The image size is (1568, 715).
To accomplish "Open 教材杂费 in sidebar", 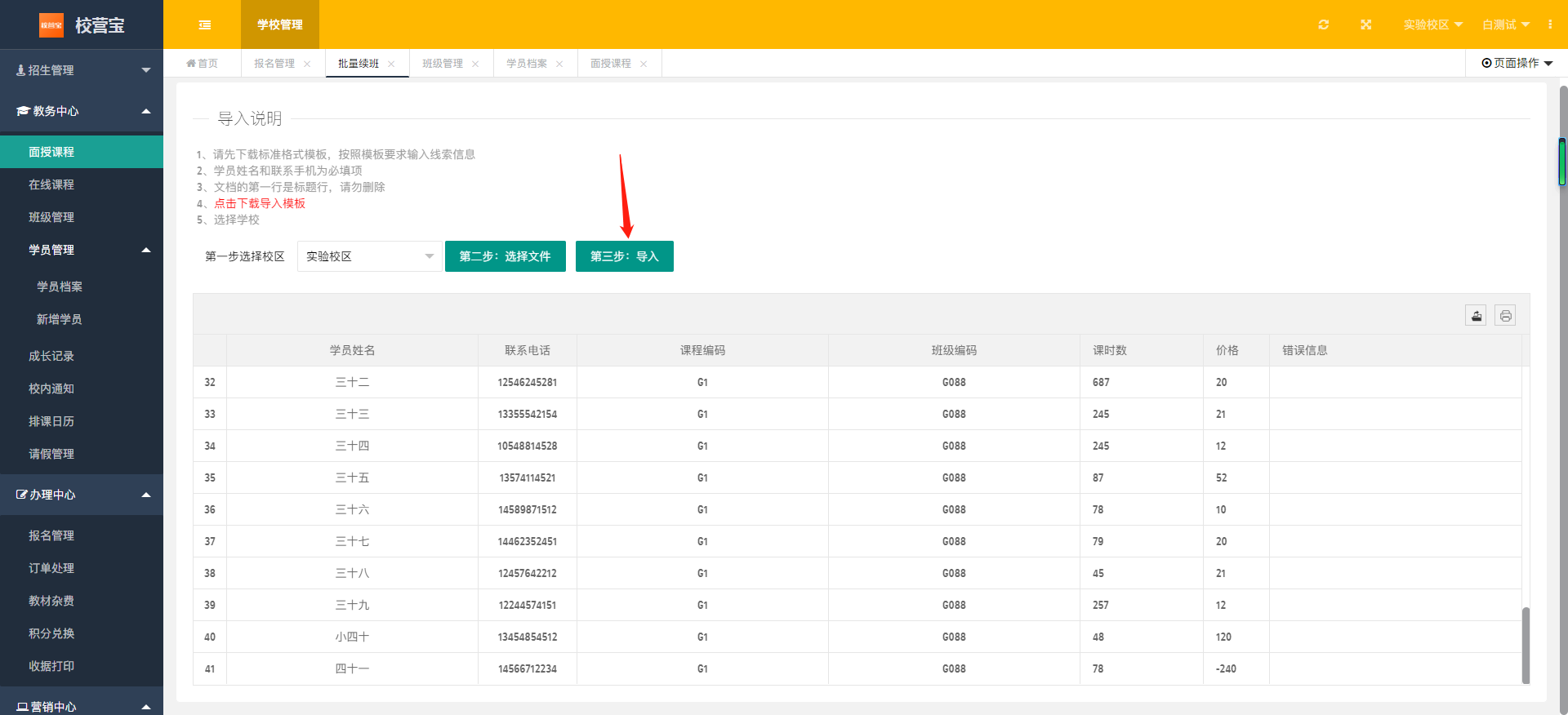I will tap(82, 601).
